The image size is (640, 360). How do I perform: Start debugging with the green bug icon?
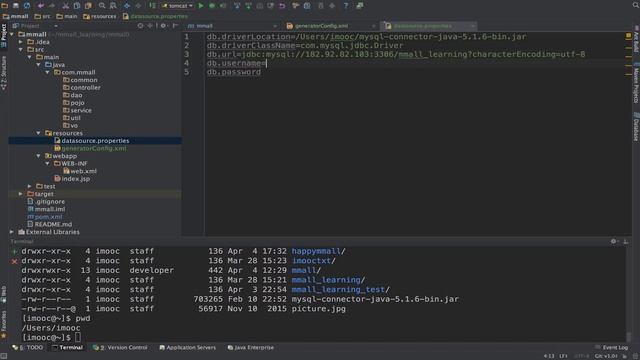pos(212,6)
